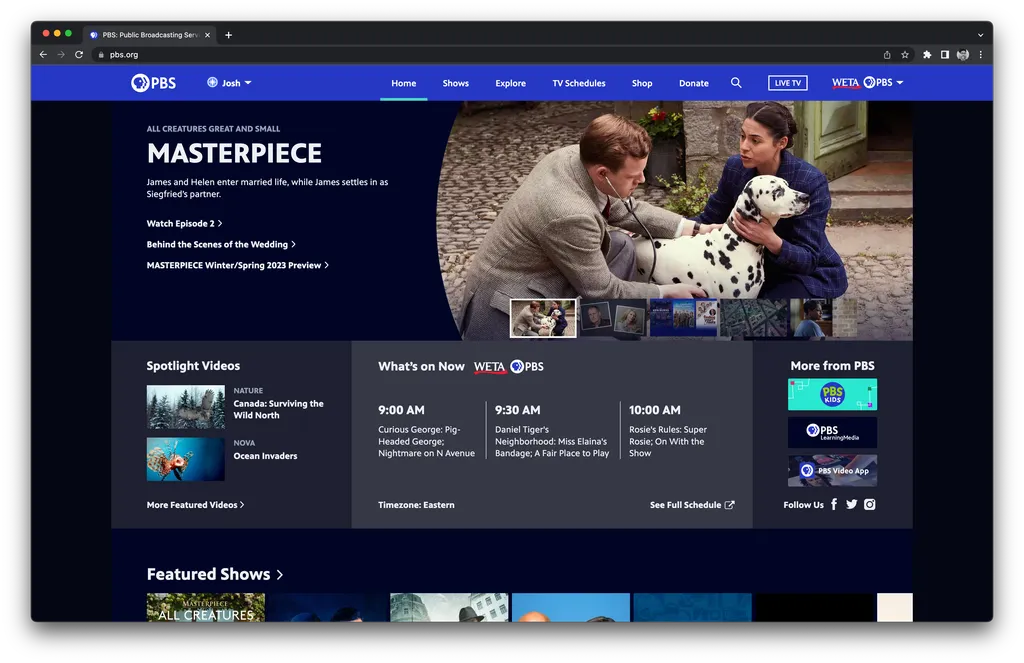Reload the page with refresh icon
The width and height of the screenshot is (1024, 663).
79,55
